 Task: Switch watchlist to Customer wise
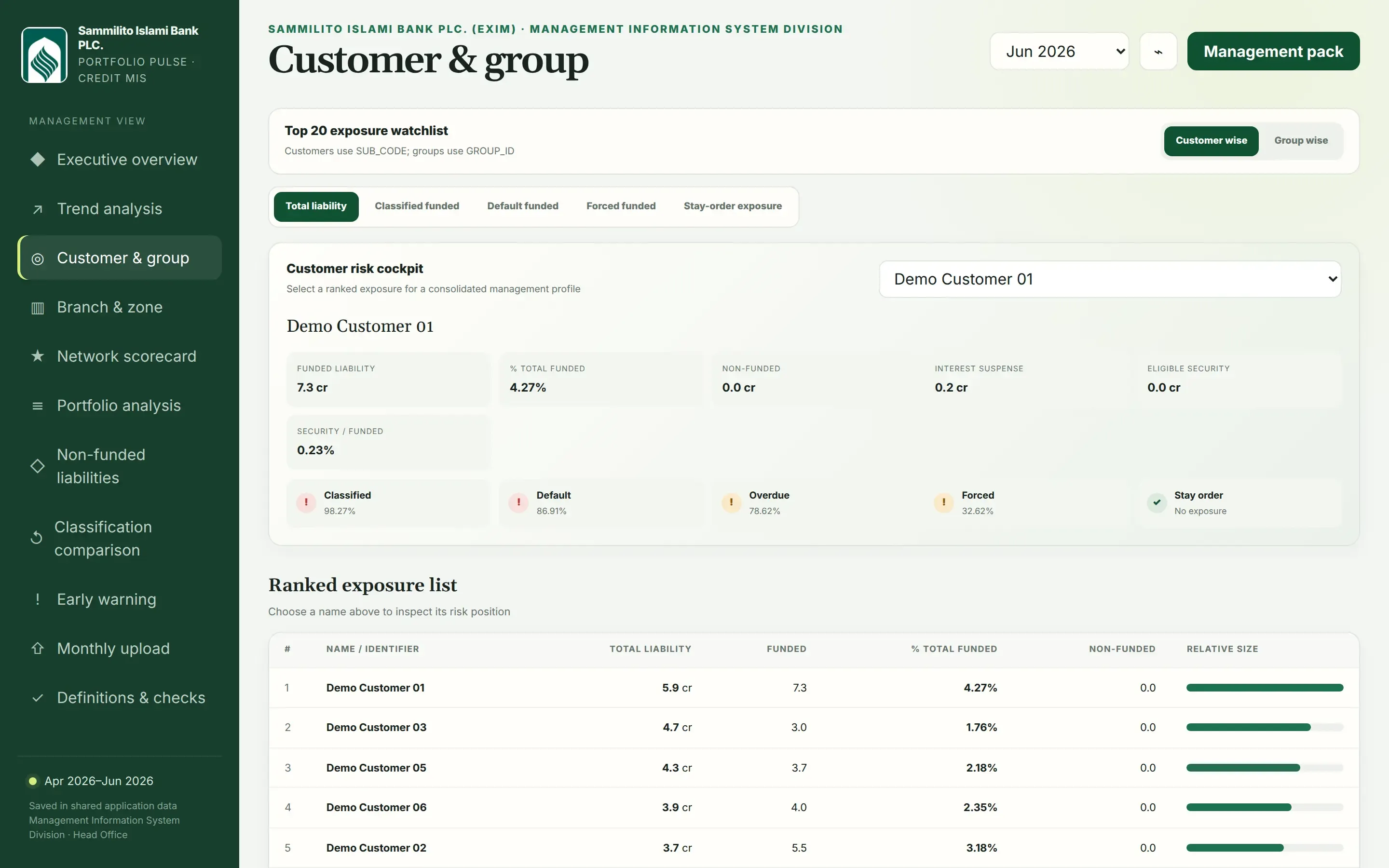point(1211,141)
